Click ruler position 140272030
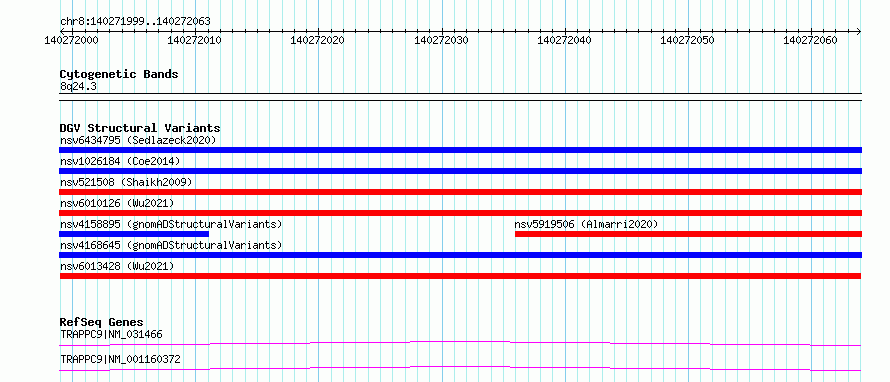 441,40
